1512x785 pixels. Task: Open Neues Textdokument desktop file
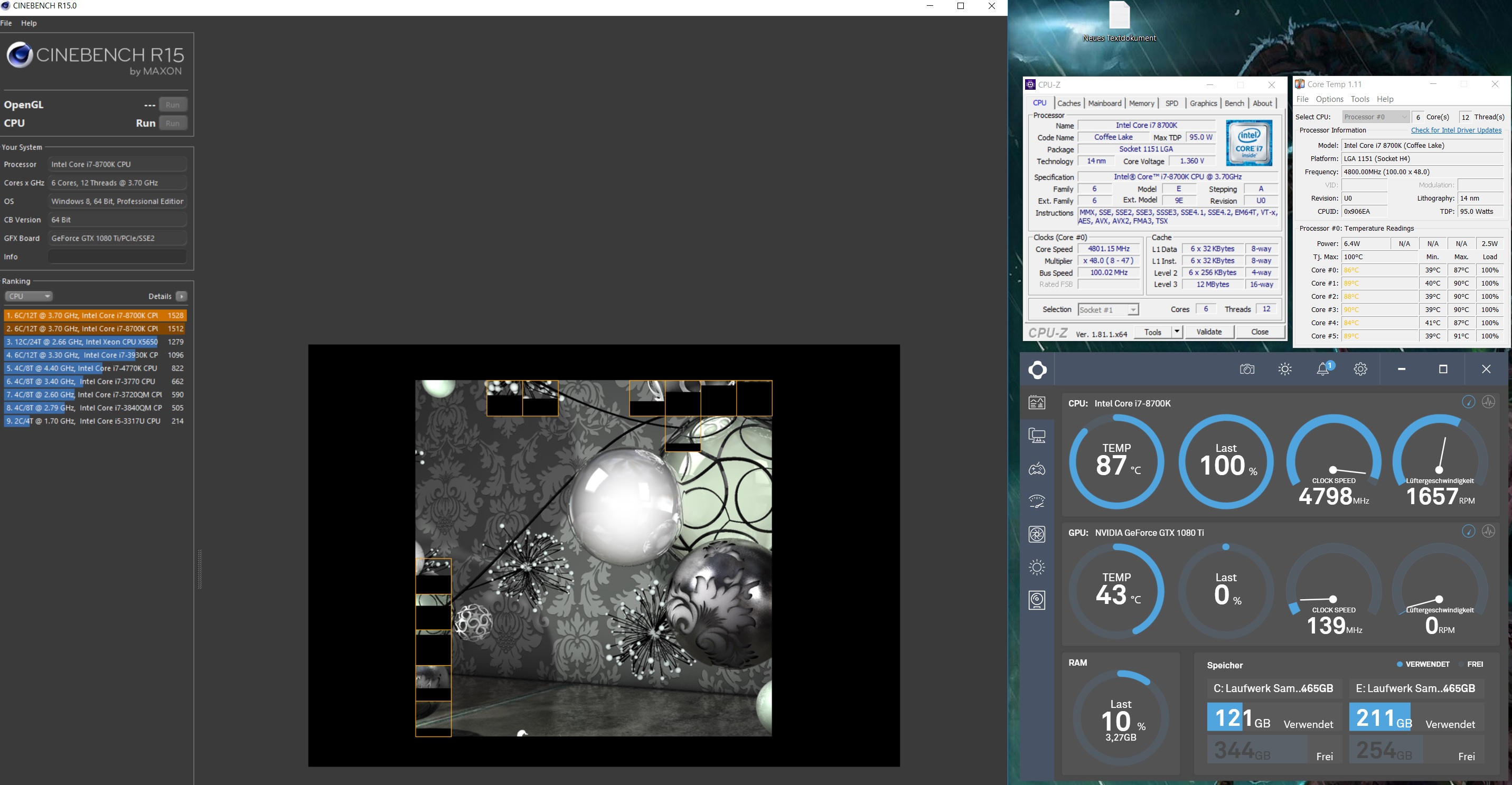1119,22
